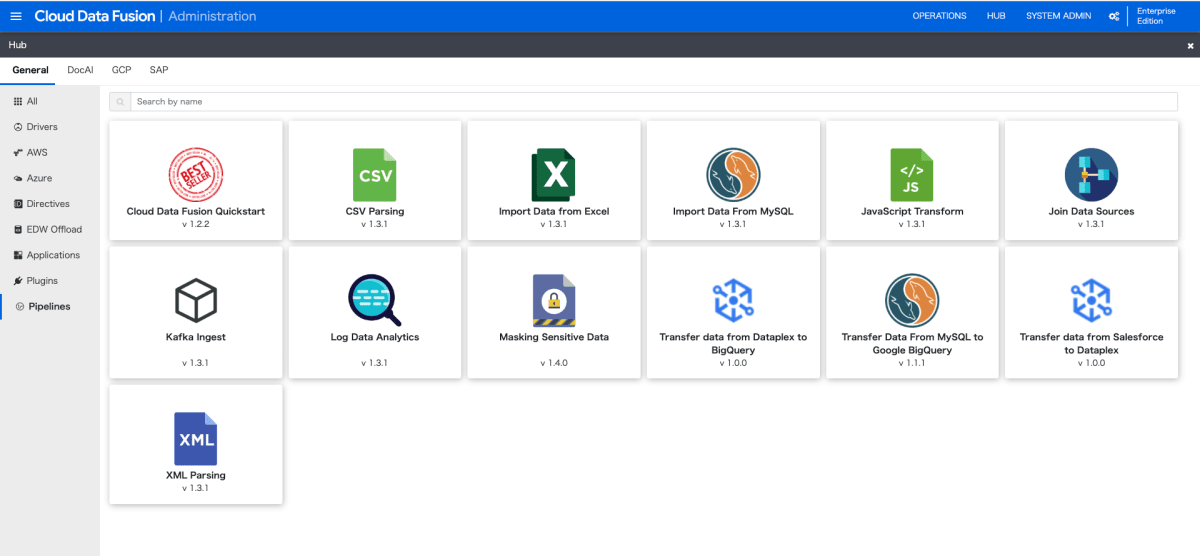
Task: Select the Plugins category label
Action: (x=42, y=281)
